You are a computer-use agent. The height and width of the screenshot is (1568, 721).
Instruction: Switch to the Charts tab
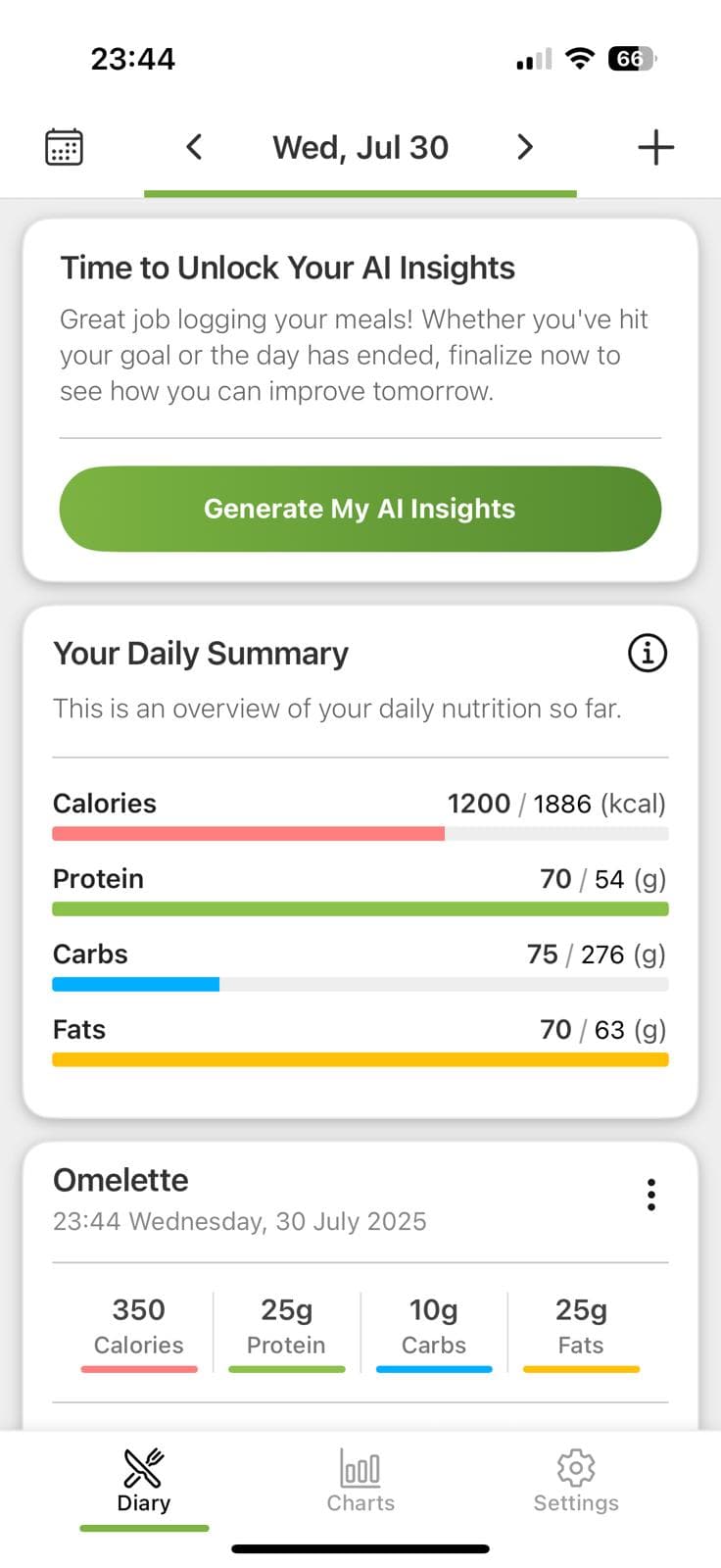pyautogui.click(x=360, y=1481)
